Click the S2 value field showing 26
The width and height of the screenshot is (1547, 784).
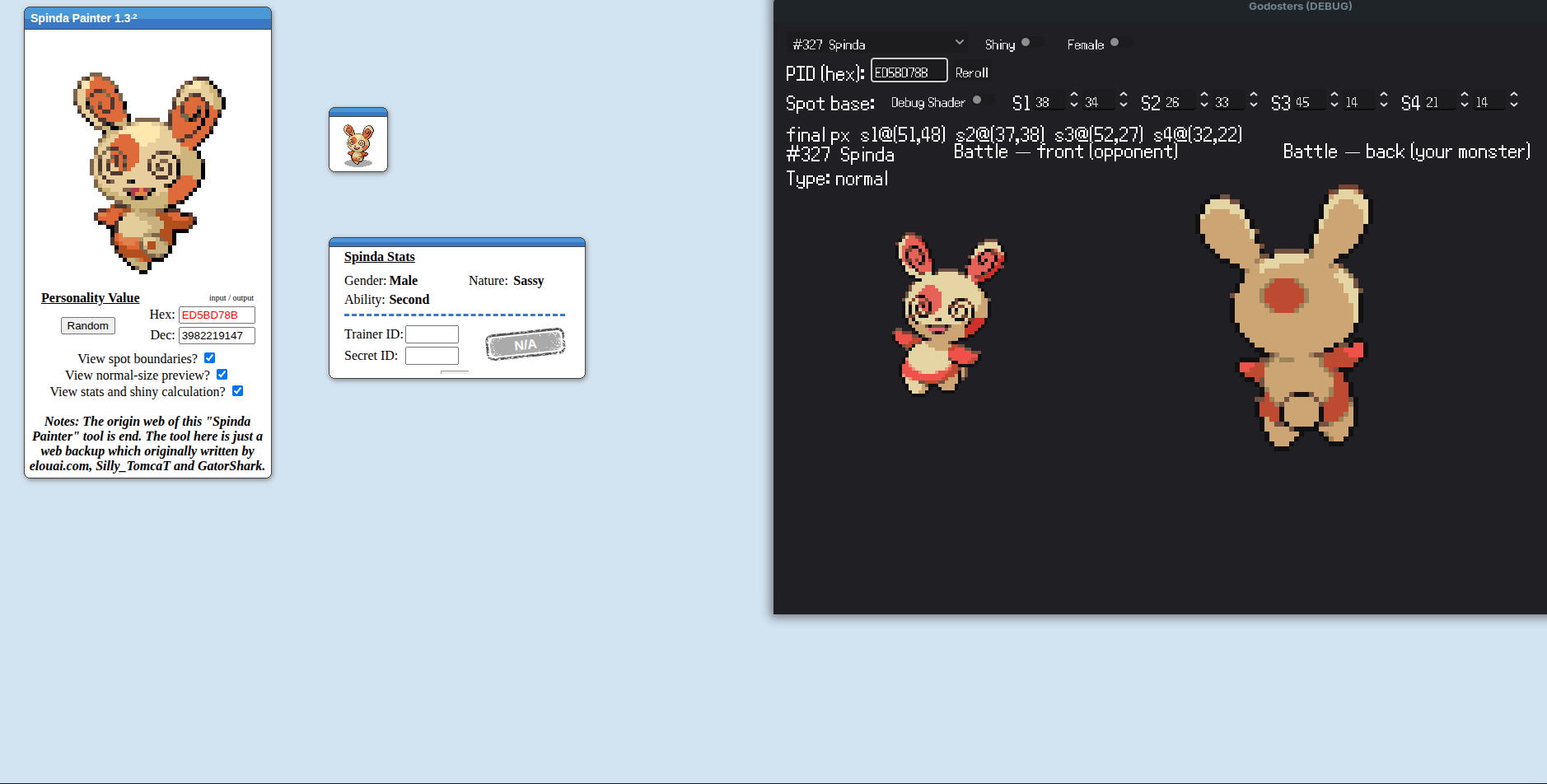point(1180,102)
